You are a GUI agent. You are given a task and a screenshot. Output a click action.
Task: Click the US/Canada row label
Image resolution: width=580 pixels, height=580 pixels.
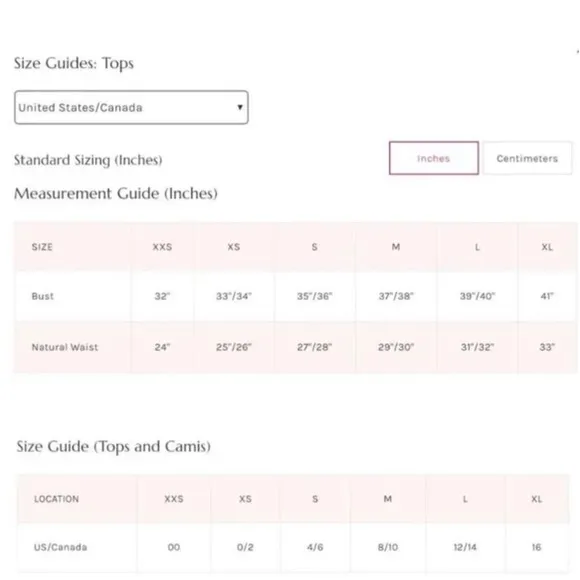click(61, 547)
